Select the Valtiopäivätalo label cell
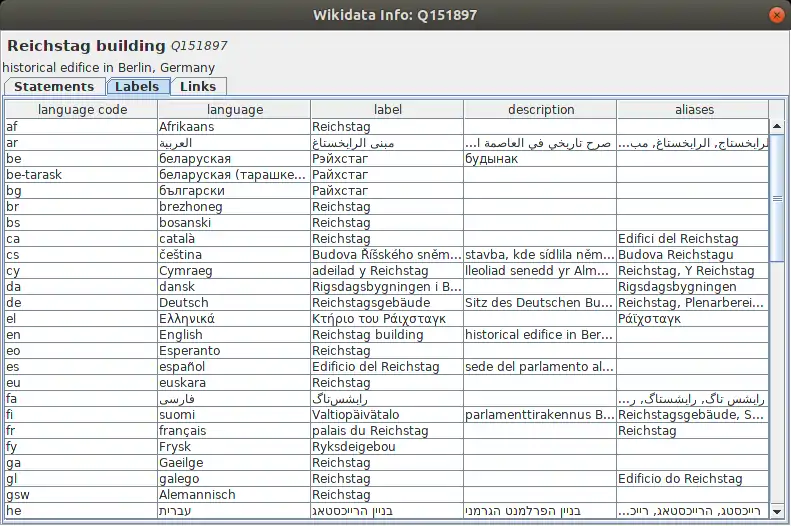 388,415
